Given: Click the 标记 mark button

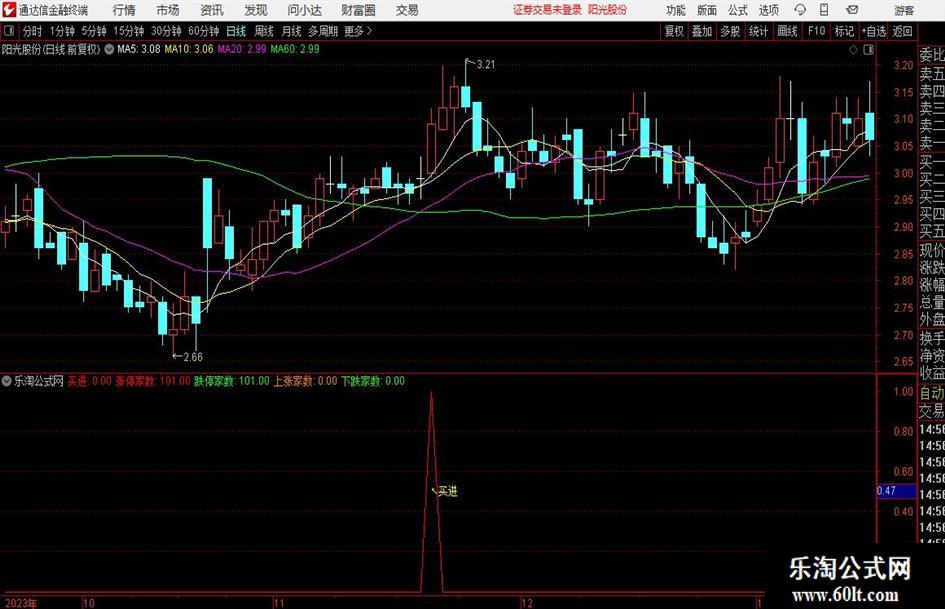Looking at the screenshot, I should click(x=844, y=31).
